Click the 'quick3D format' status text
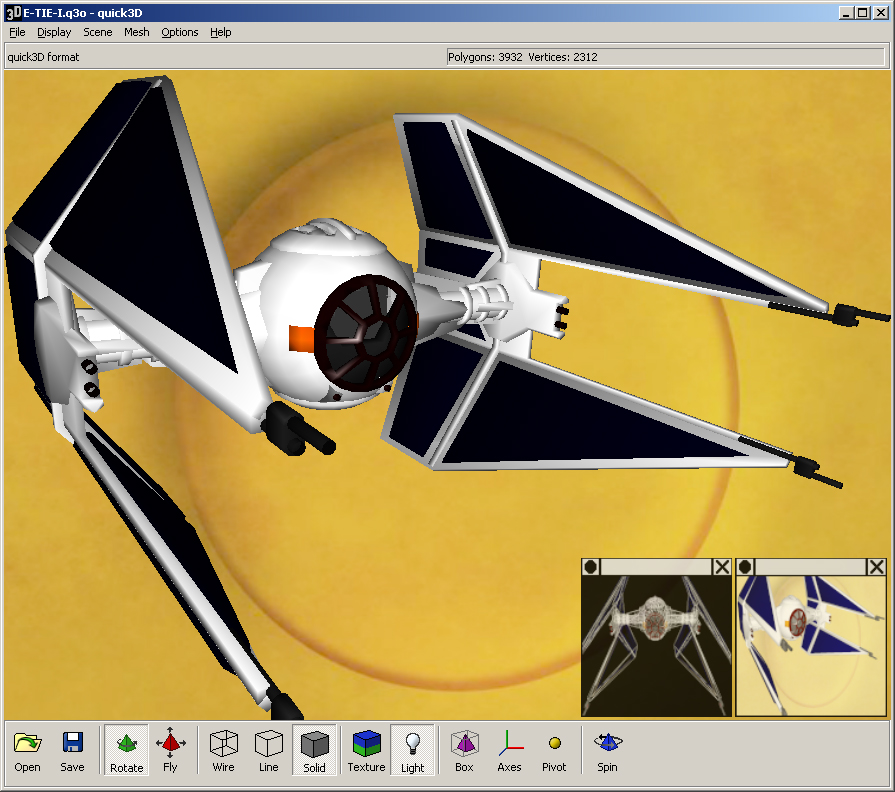Viewport: 895px width, 792px height. [x=43, y=57]
